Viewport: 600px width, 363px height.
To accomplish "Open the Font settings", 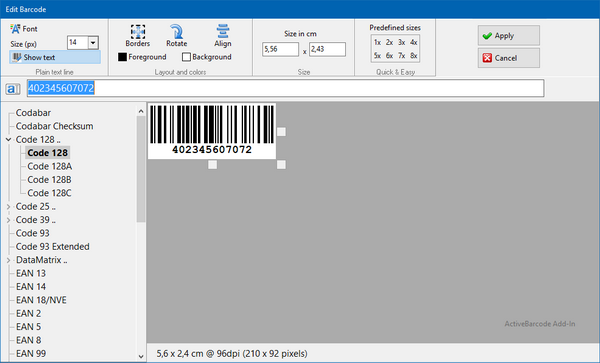I will pyautogui.click(x=24, y=29).
